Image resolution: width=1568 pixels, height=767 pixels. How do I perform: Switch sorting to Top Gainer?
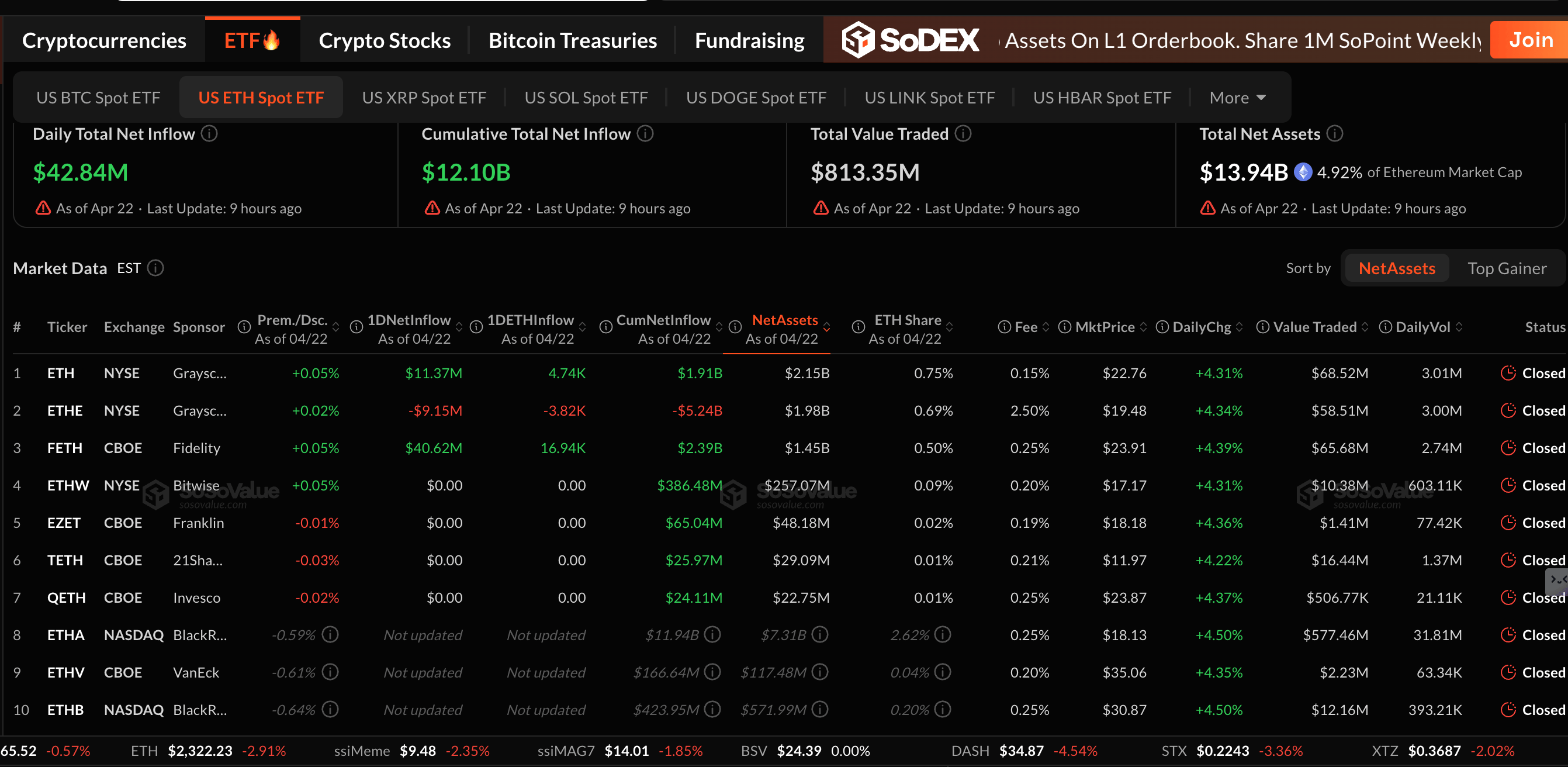(x=1507, y=268)
